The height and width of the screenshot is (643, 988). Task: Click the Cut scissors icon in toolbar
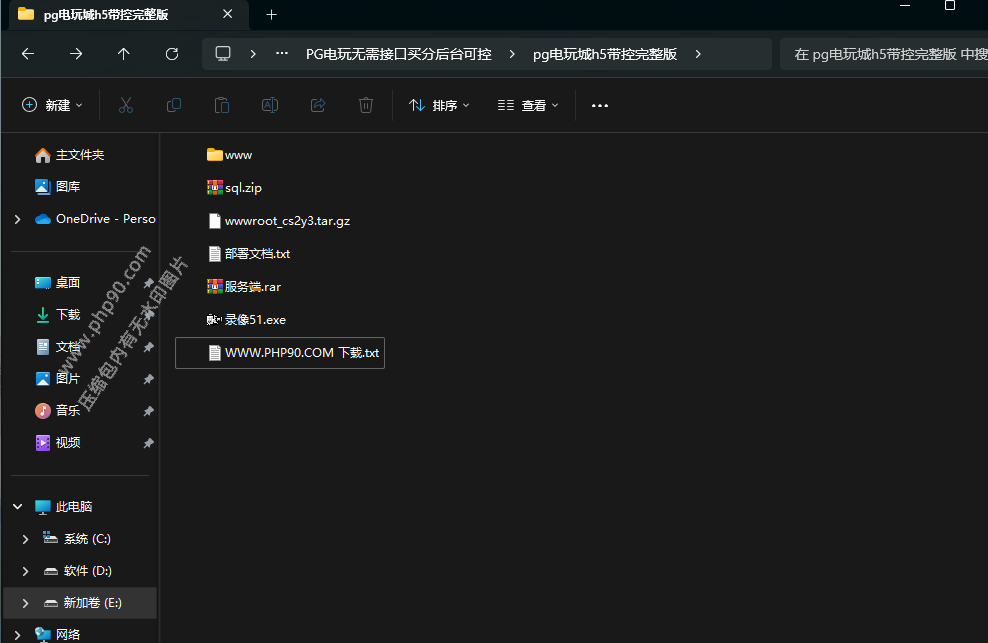(x=126, y=105)
